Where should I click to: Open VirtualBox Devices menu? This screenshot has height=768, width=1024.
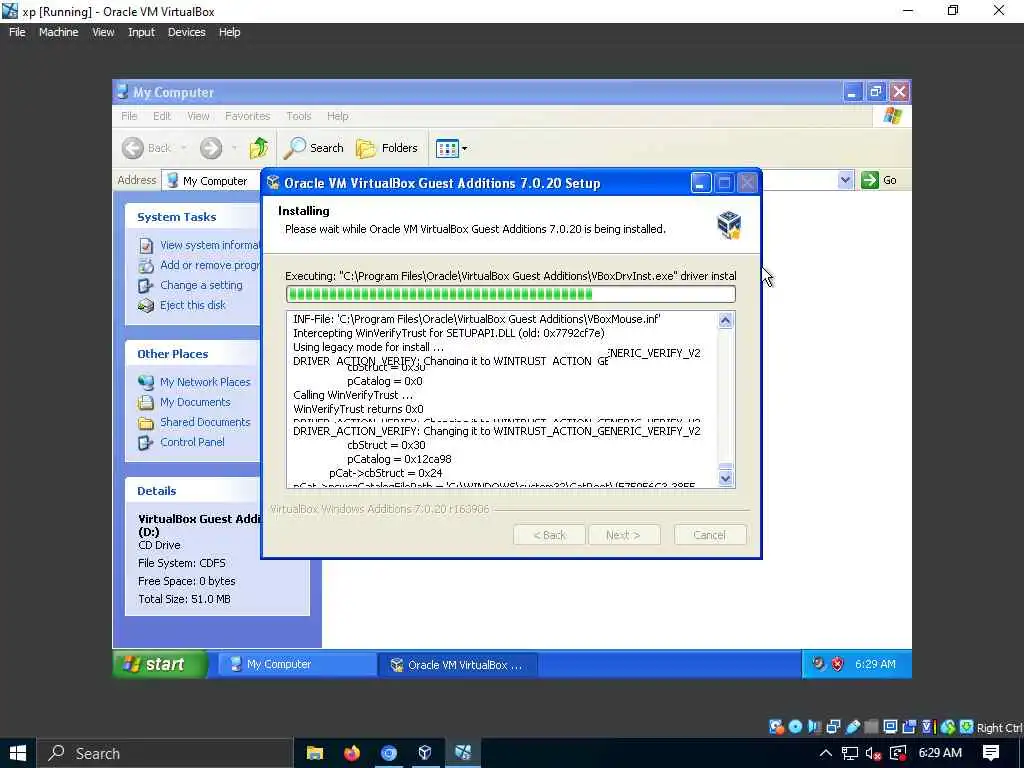[x=186, y=32]
